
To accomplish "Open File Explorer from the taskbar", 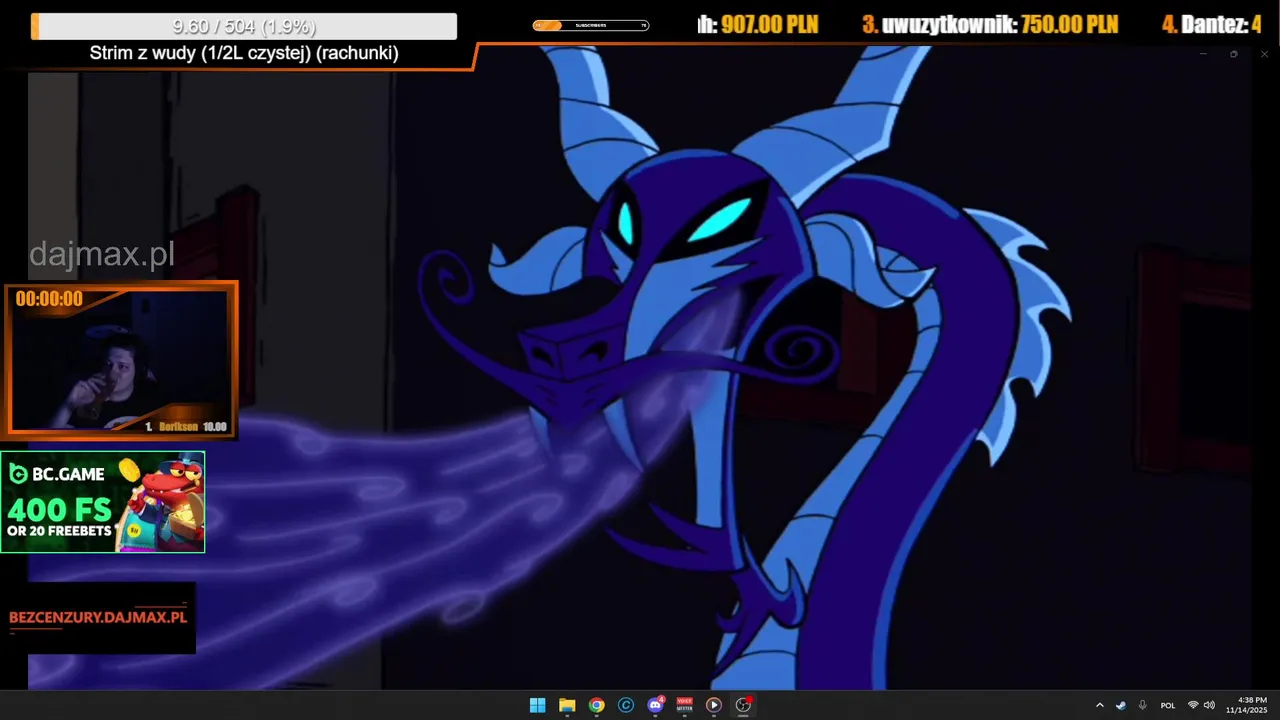I will click(x=567, y=705).
